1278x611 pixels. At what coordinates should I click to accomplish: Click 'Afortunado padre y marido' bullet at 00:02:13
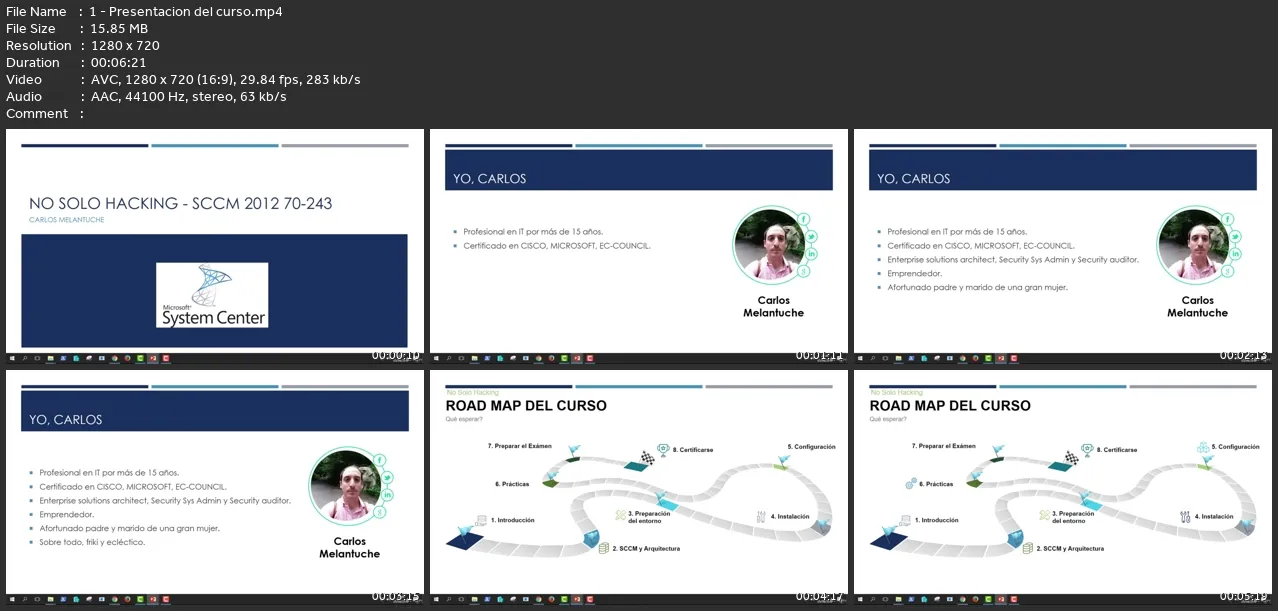[x=977, y=287]
